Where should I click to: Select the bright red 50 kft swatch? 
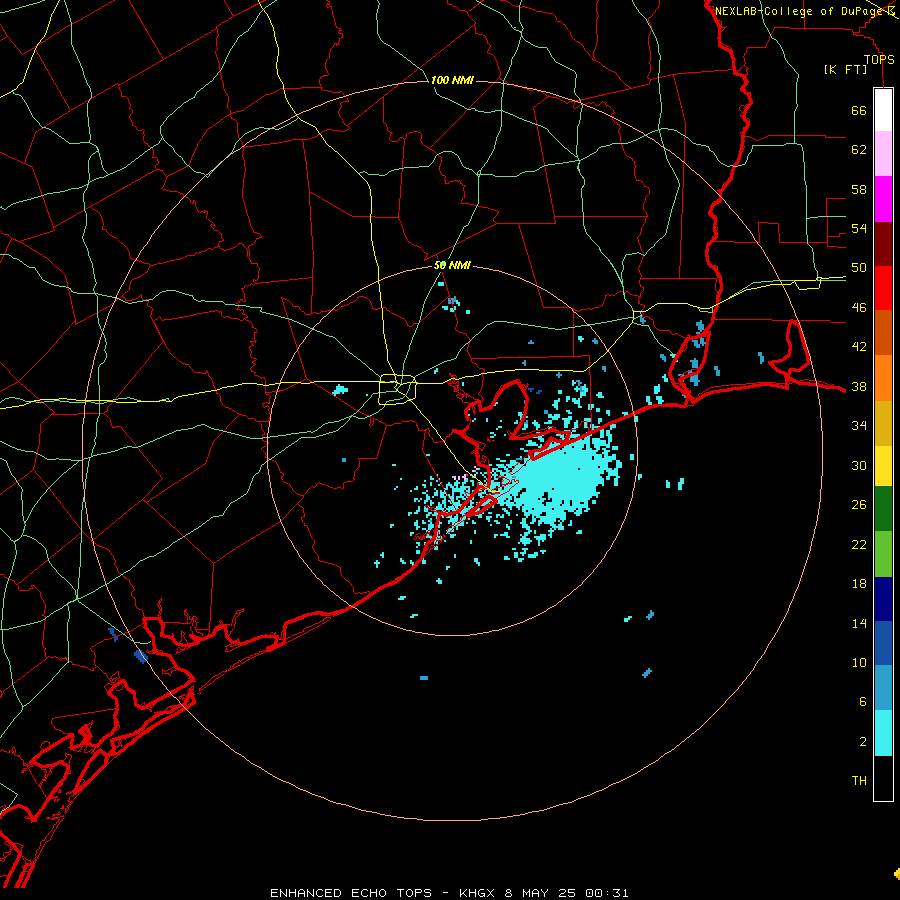coord(883,288)
